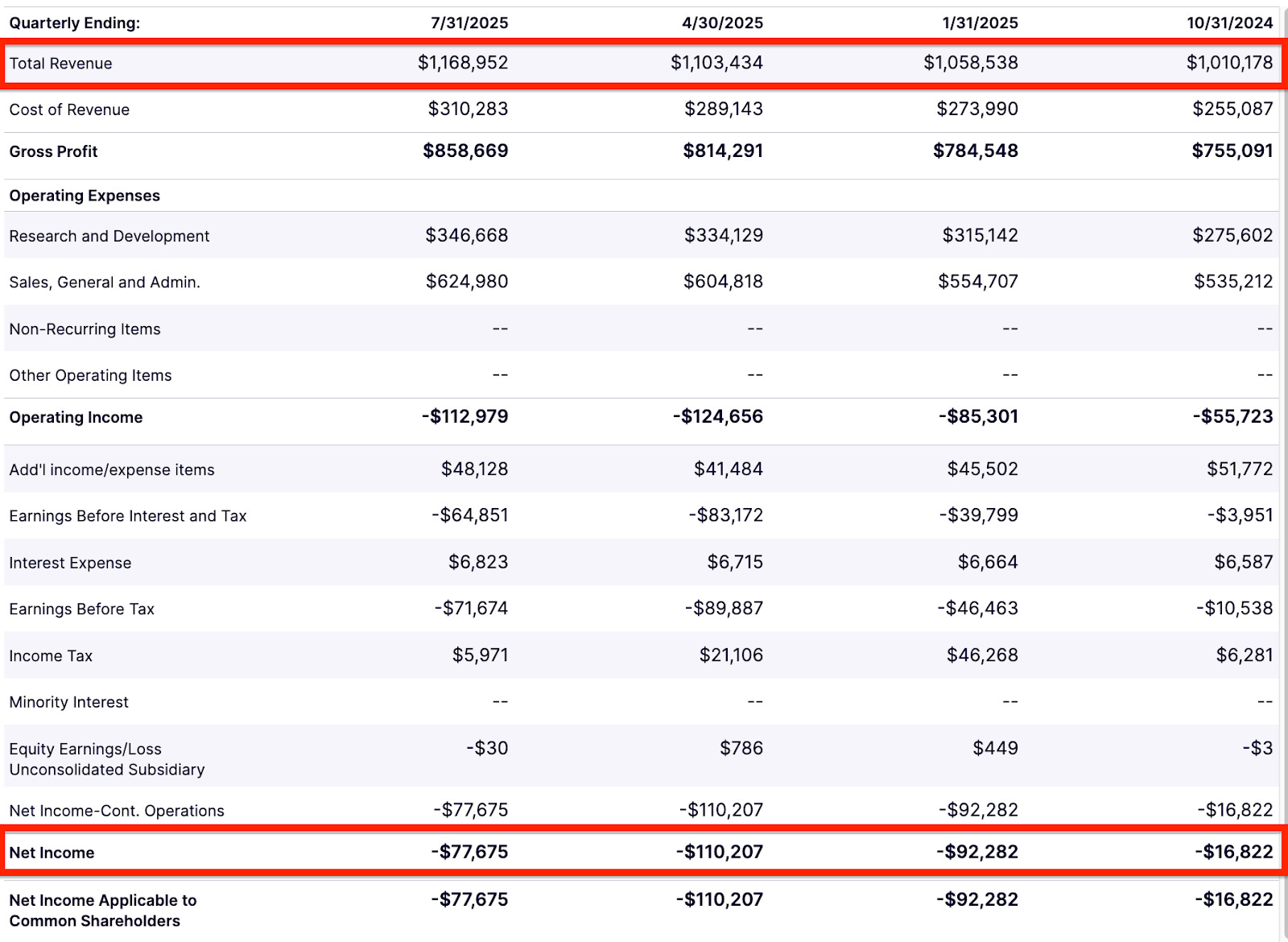Viewport: 1288px width, 942px height.
Task: Select the Minority Interest row label
Action: [68, 703]
